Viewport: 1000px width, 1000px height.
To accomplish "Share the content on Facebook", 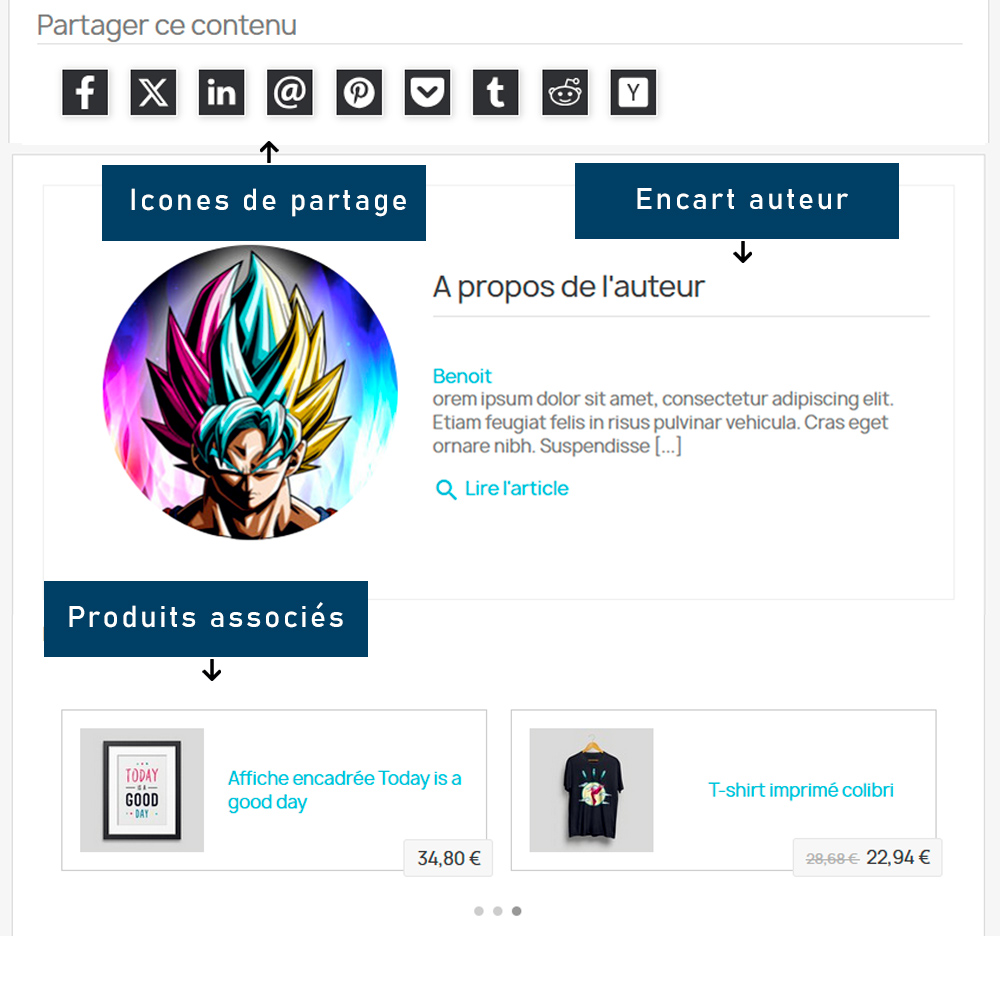I will (x=85, y=92).
